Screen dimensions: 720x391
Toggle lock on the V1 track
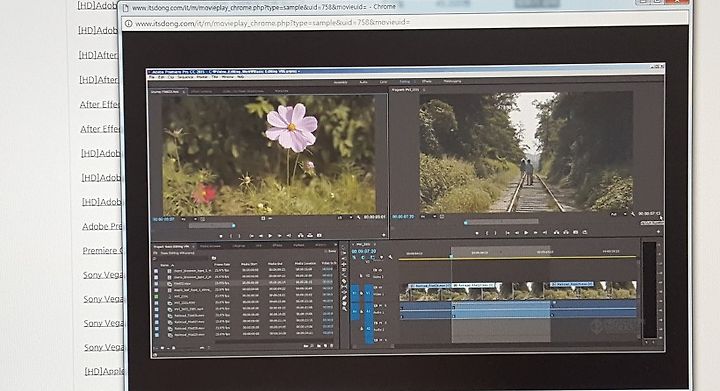[361, 293]
